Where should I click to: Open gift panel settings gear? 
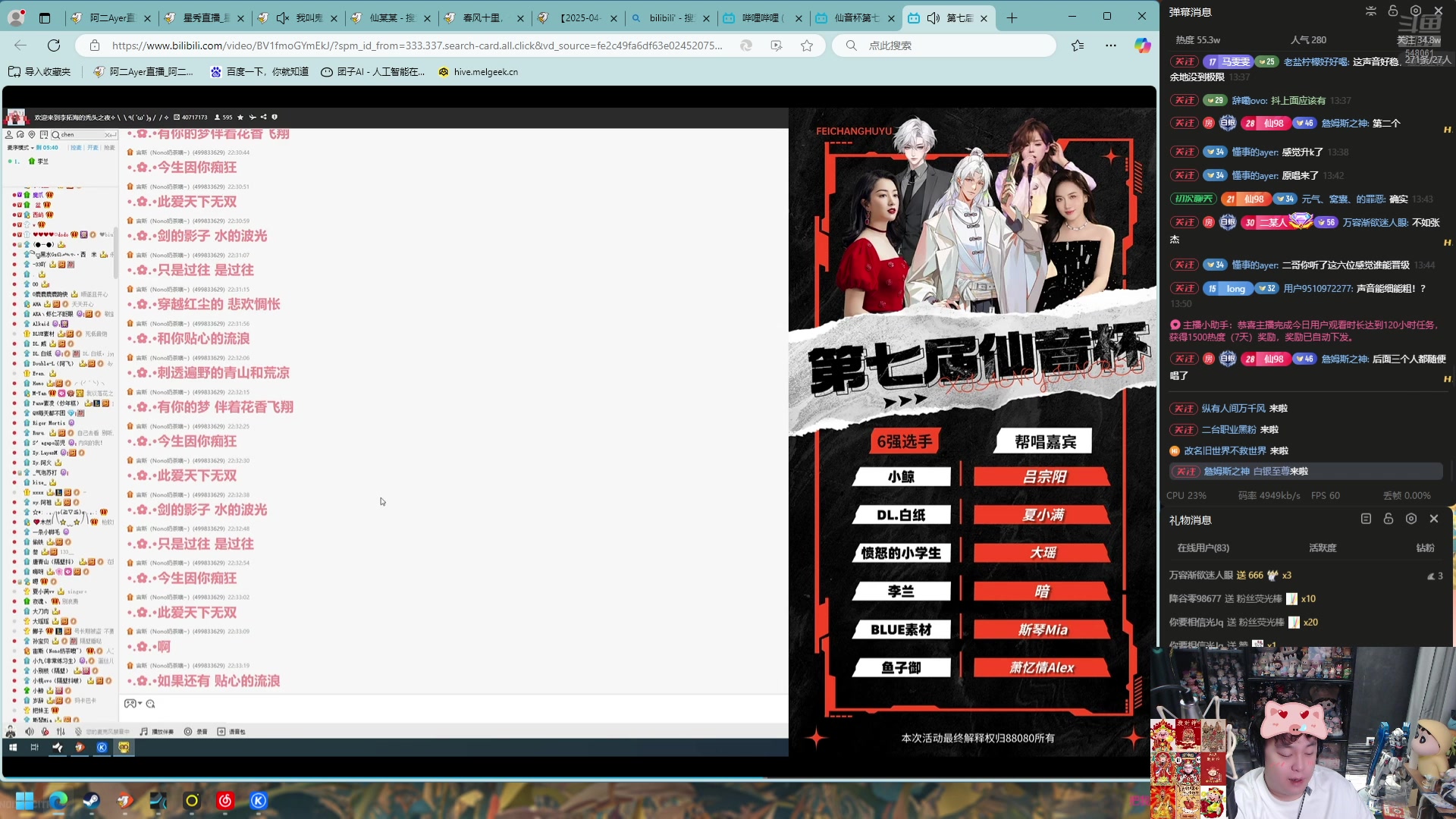pos(1411,519)
